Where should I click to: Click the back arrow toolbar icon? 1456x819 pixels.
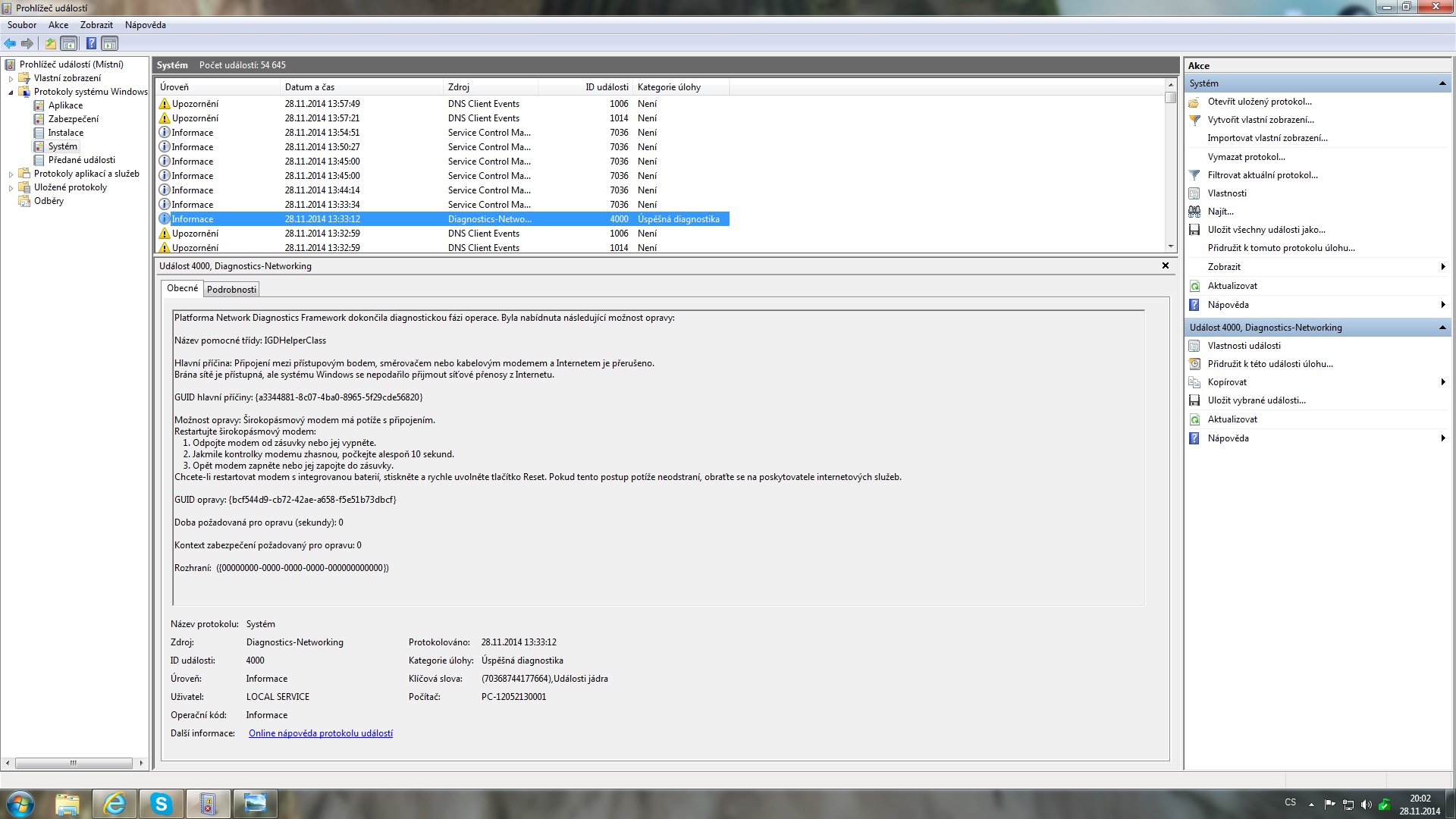click(x=10, y=43)
